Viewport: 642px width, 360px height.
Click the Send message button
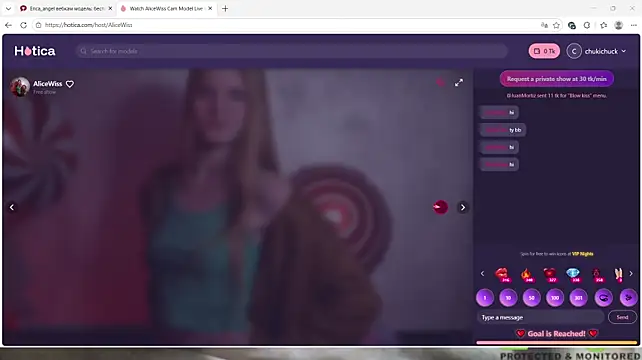coord(622,317)
